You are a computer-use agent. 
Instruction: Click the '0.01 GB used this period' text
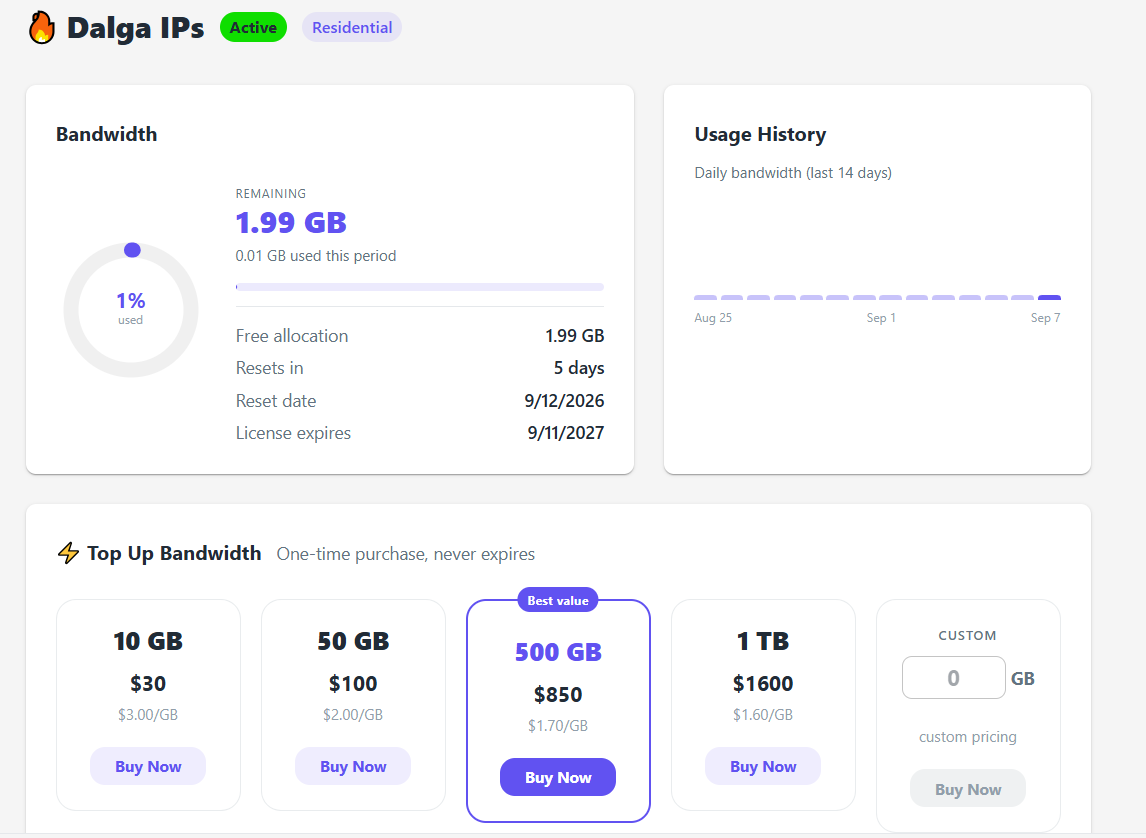(316, 256)
